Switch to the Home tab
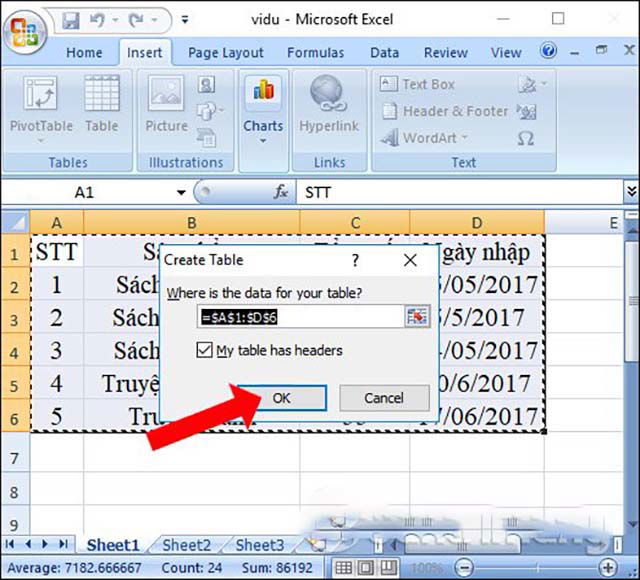Viewport: 640px width, 580px height. tap(84, 53)
